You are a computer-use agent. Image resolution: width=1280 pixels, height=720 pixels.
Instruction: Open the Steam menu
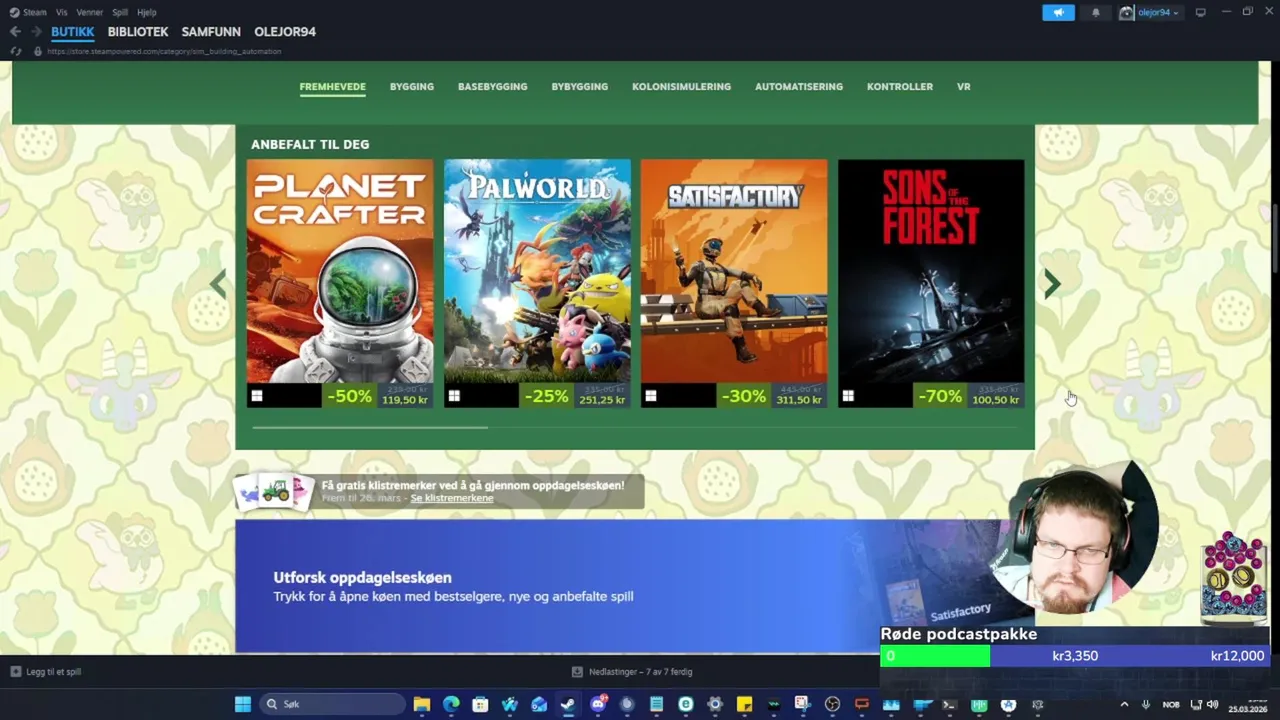click(x=29, y=12)
